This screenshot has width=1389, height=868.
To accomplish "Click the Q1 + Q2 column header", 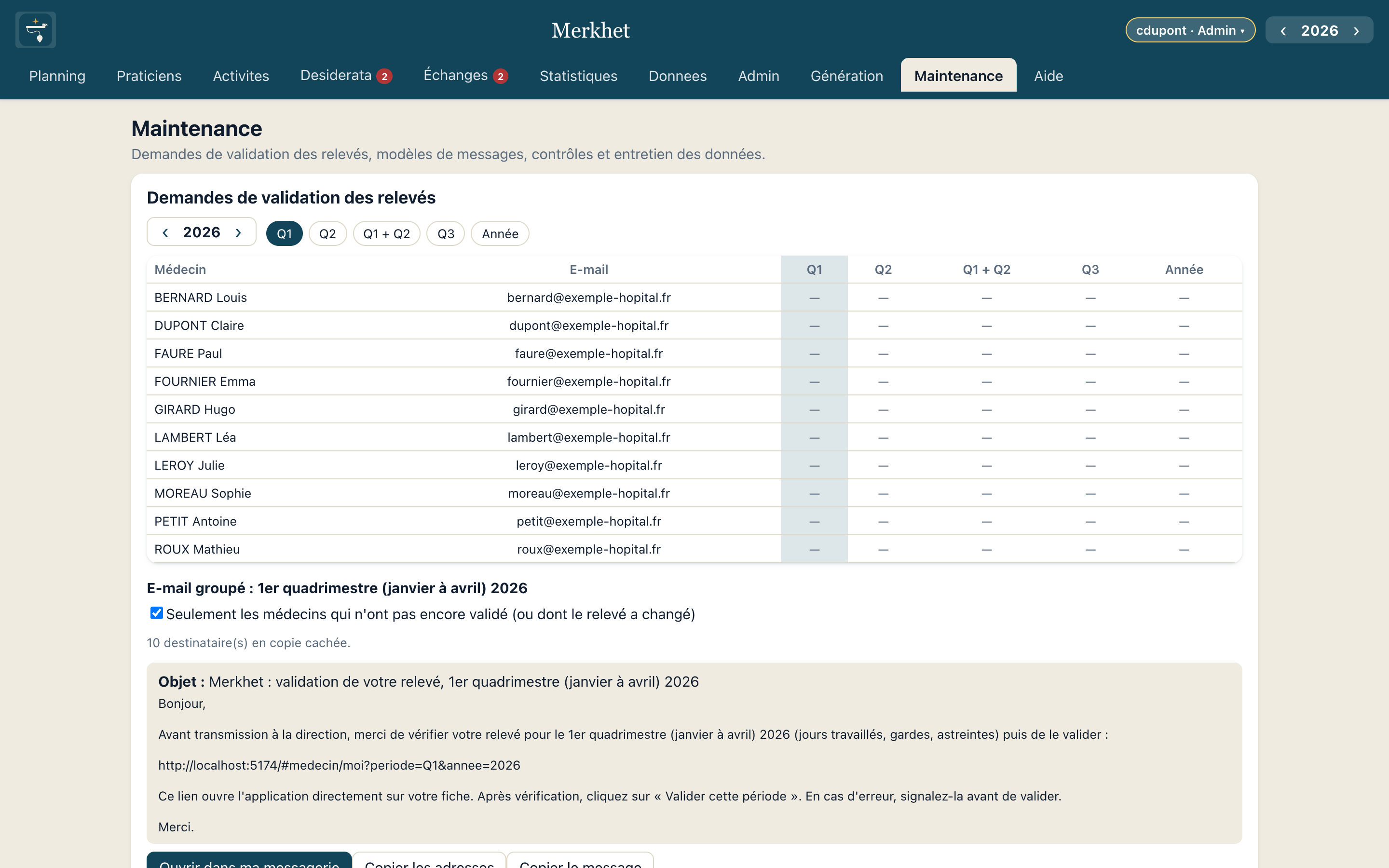I will (x=987, y=269).
